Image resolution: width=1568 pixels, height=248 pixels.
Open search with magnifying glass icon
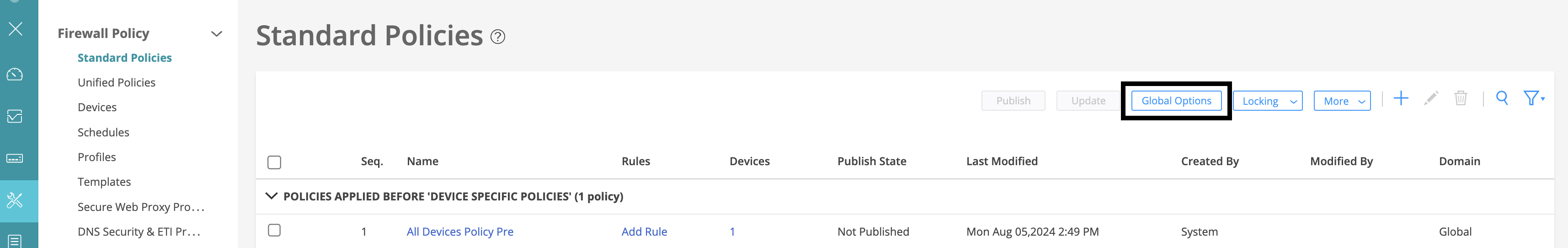click(x=1502, y=99)
